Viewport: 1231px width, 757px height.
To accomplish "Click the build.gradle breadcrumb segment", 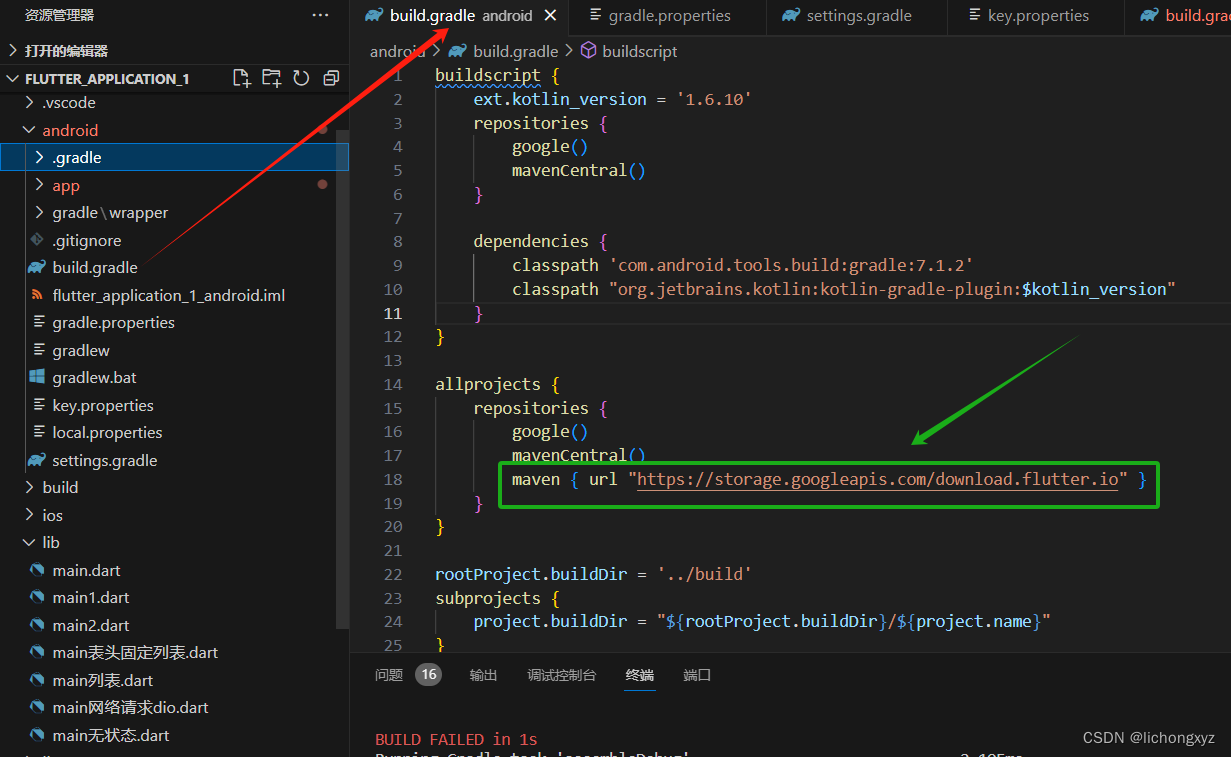I will pyautogui.click(x=515, y=51).
